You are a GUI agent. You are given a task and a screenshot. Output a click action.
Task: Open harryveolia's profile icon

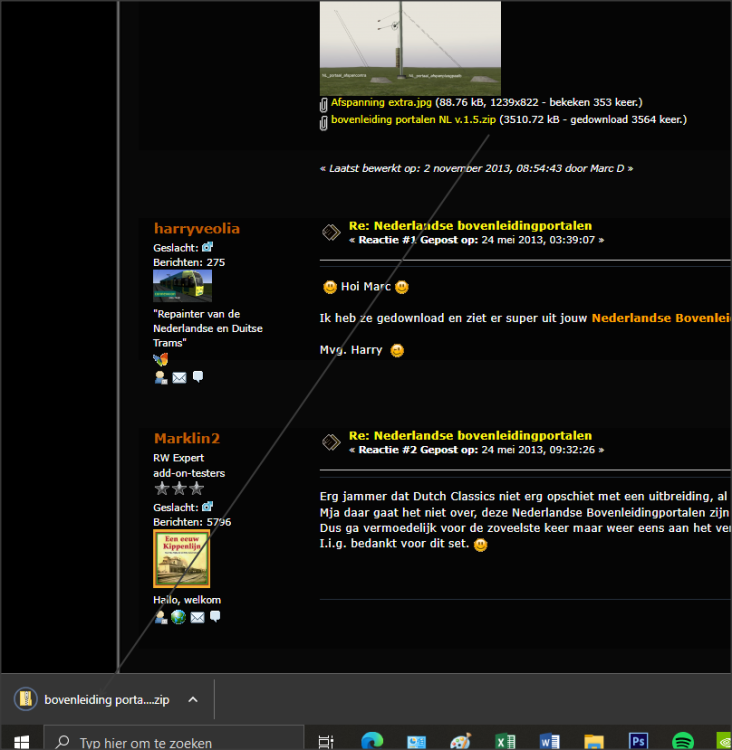click(160, 377)
